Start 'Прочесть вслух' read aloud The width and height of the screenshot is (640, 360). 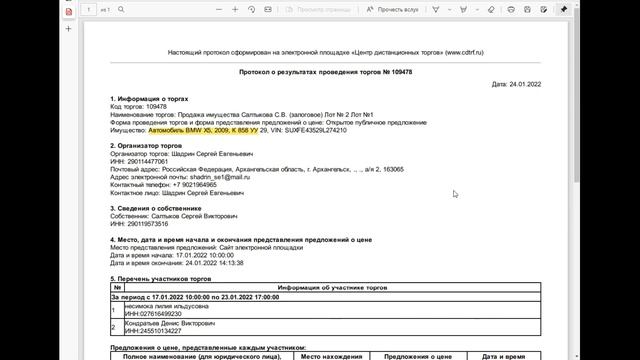[x=393, y=9]
